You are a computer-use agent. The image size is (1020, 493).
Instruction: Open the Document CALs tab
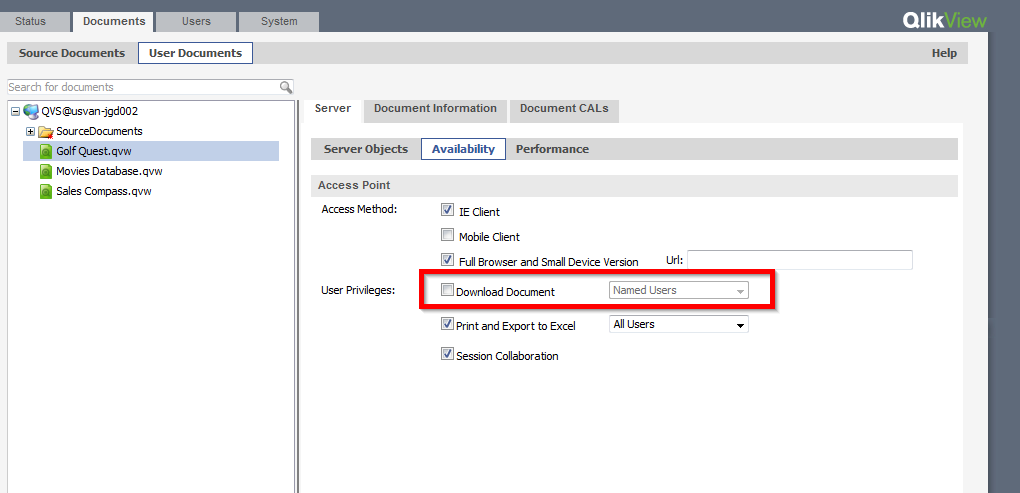pos(564,109)
